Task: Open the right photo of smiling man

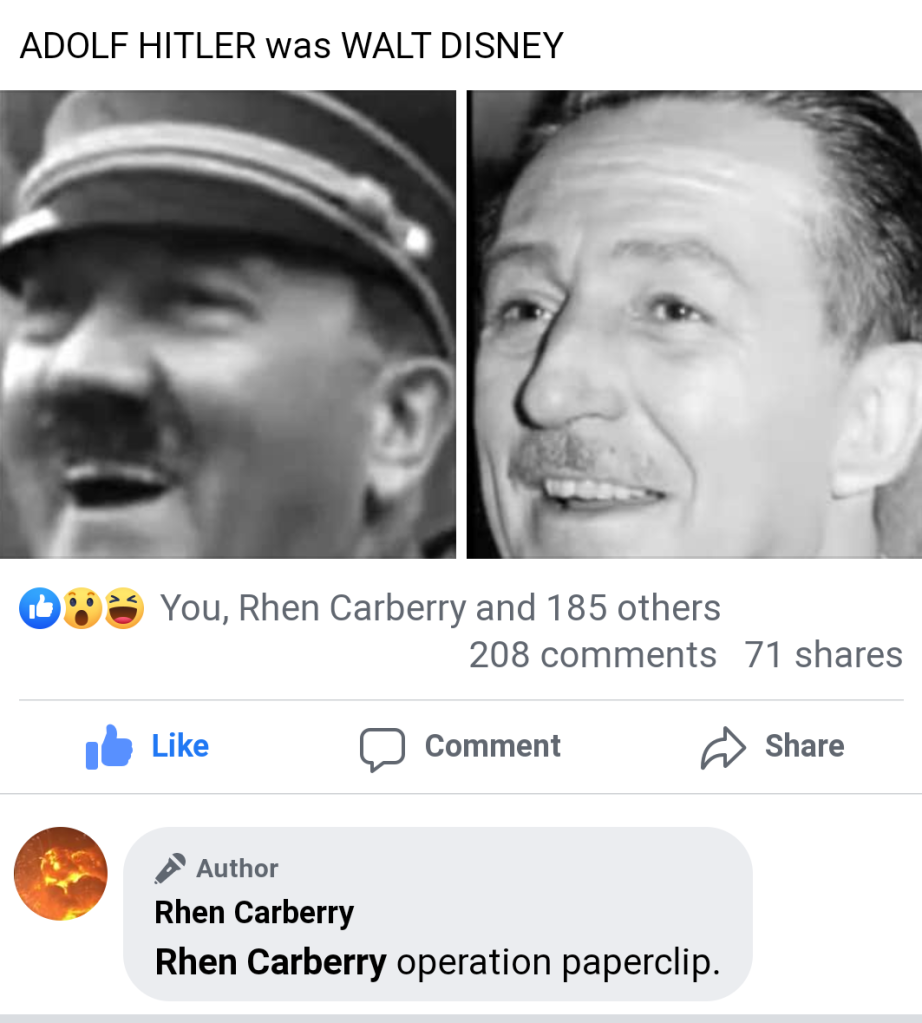Action: tap(694, 324)
